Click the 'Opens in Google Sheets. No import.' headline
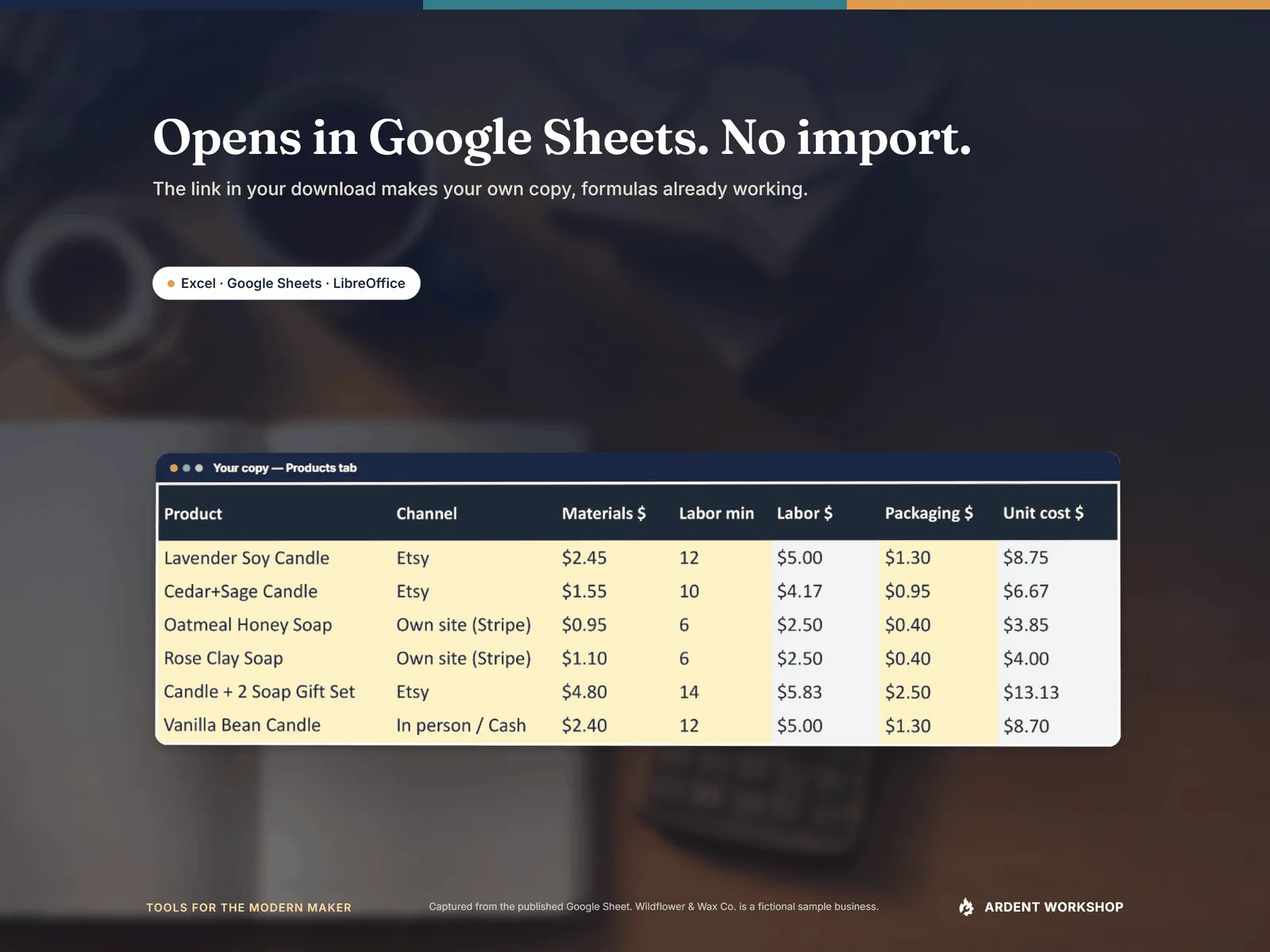Viewport: 1270px width, 952px height. coord(562,138)
